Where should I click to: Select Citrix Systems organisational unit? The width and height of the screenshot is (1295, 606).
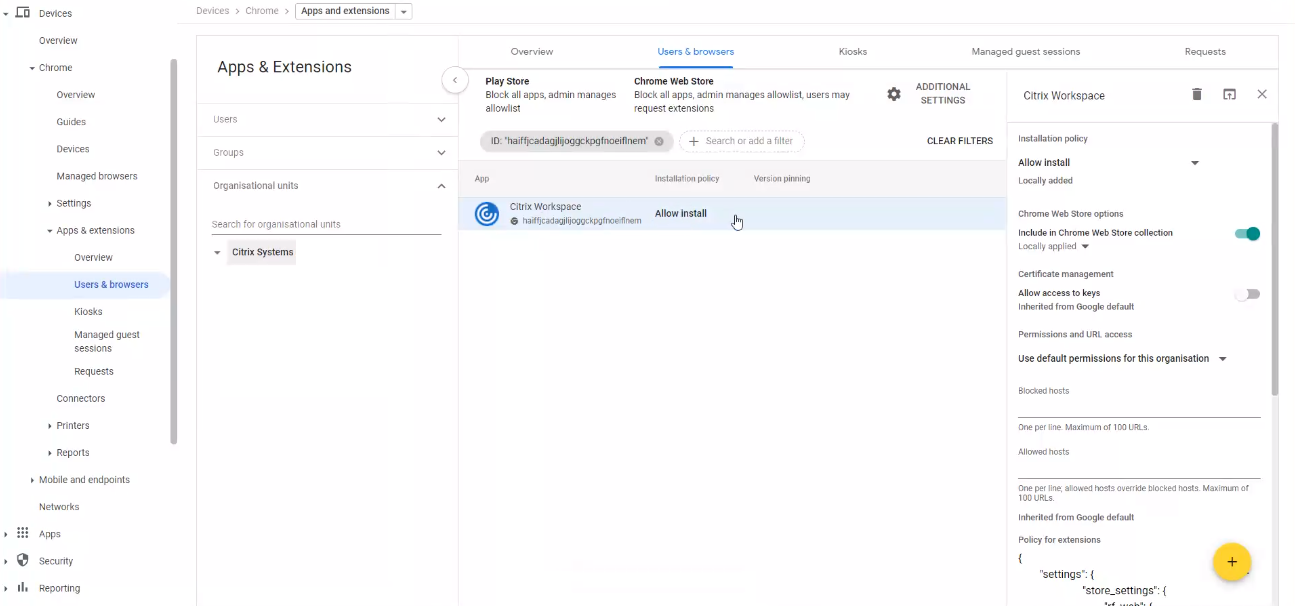(262, 253)
